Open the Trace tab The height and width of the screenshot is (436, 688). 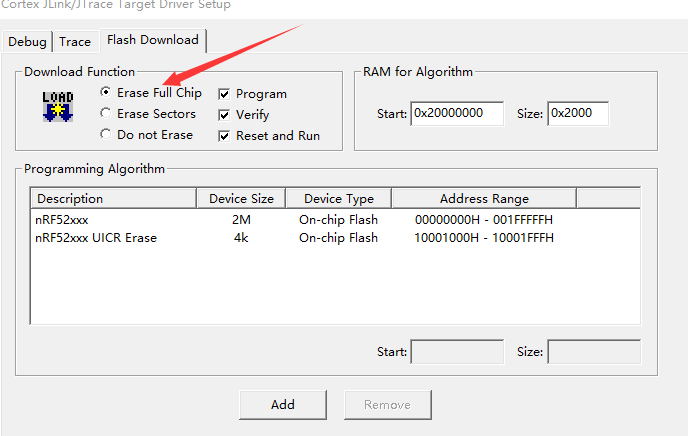(x=75, y=42)
